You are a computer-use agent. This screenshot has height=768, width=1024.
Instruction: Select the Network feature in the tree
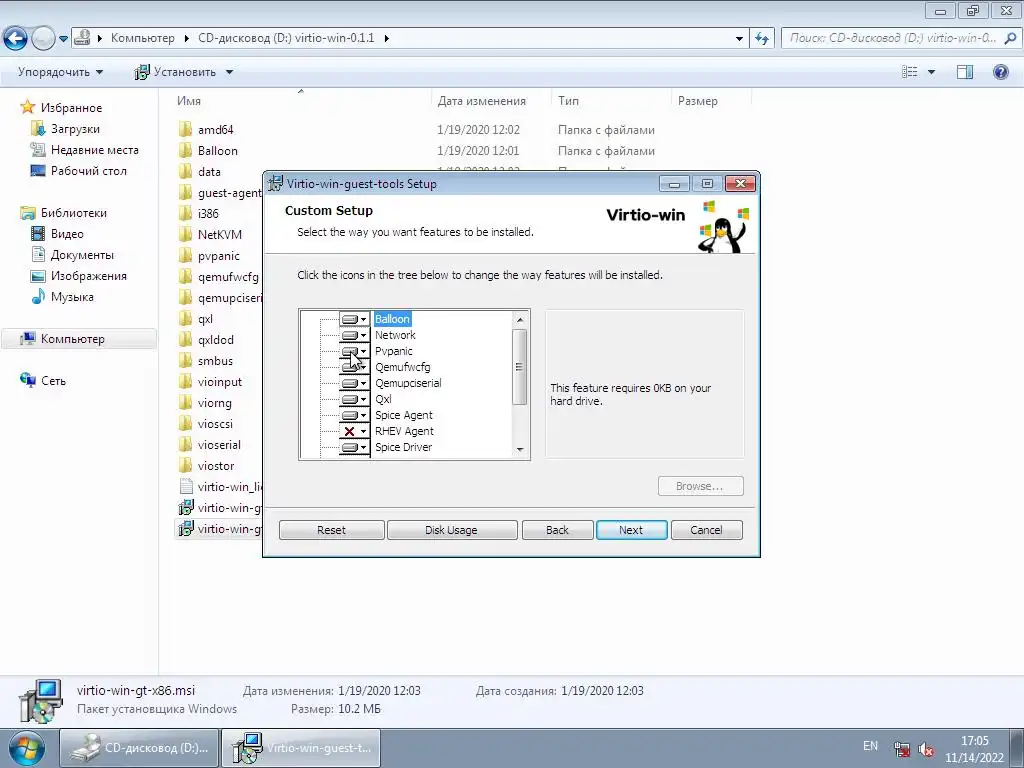(395, 335)
